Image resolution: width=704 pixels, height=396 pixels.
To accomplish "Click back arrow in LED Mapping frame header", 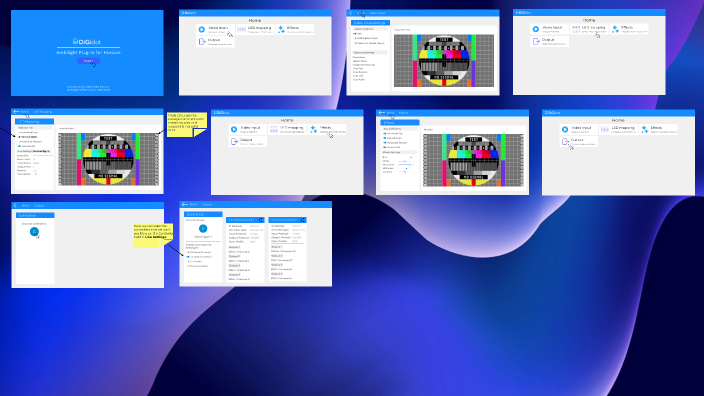I will click(x=16, y=111).
